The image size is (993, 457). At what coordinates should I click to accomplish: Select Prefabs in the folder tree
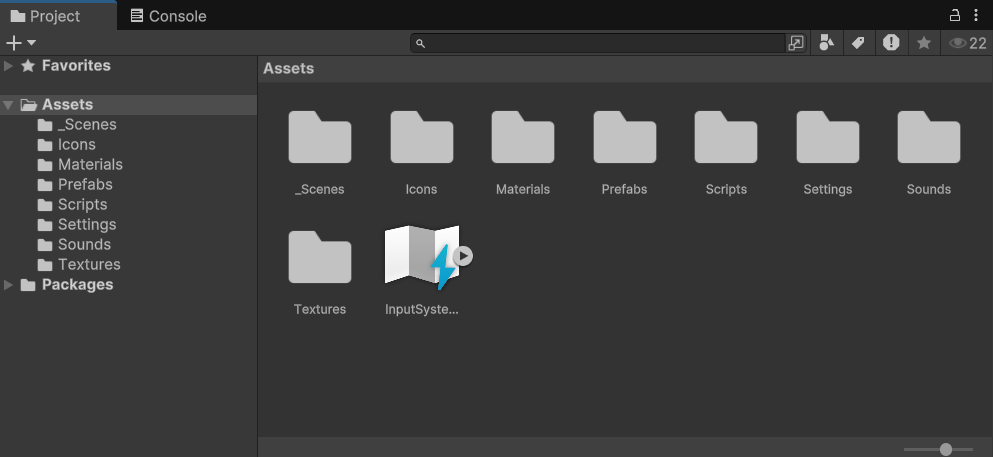(85, 185)
